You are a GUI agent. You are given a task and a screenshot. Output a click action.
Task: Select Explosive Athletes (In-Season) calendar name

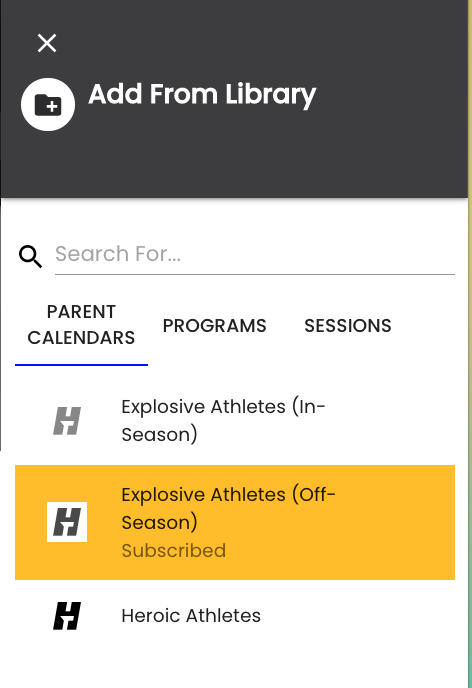[223, 420]
